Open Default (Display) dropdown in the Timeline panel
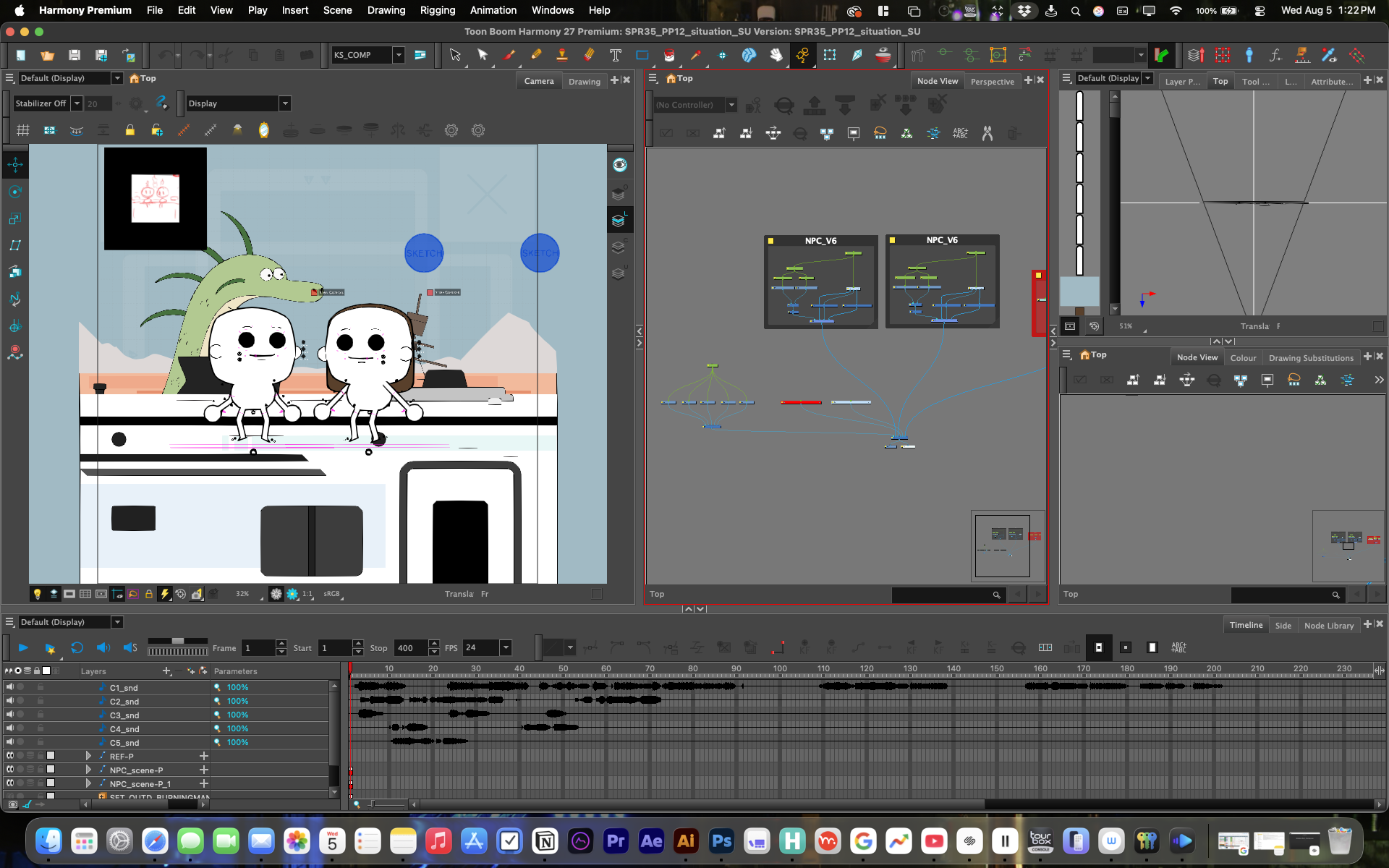1389x868 pixels. pyautogui.click(x=117, y=622)
